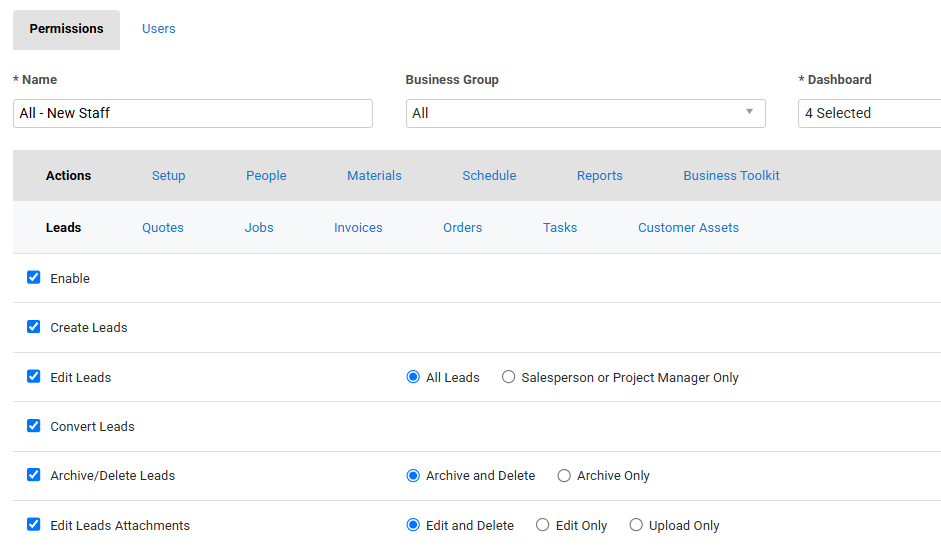This screenshot has width=941, height=548.
Task: Uncheck the Enable checkbox
Action: coord(34,278)
